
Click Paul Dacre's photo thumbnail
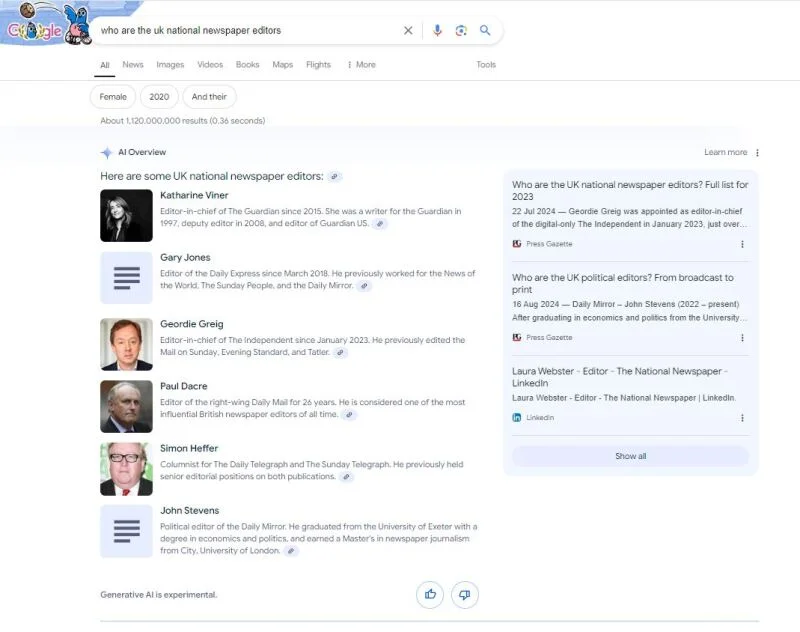127,407
